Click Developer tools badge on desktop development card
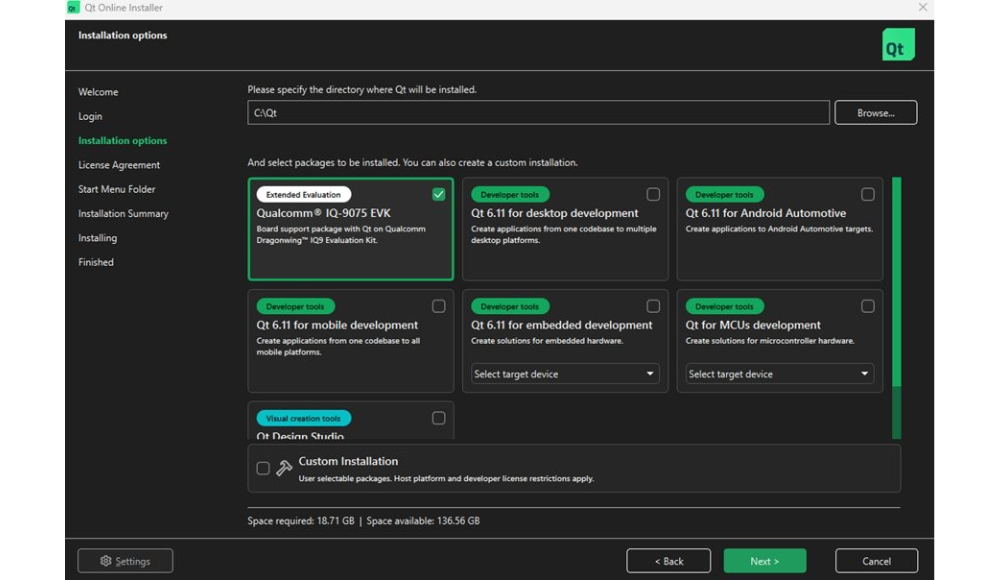The width and height of the screenshot is (1000, 580). click(x=510, y=195)
